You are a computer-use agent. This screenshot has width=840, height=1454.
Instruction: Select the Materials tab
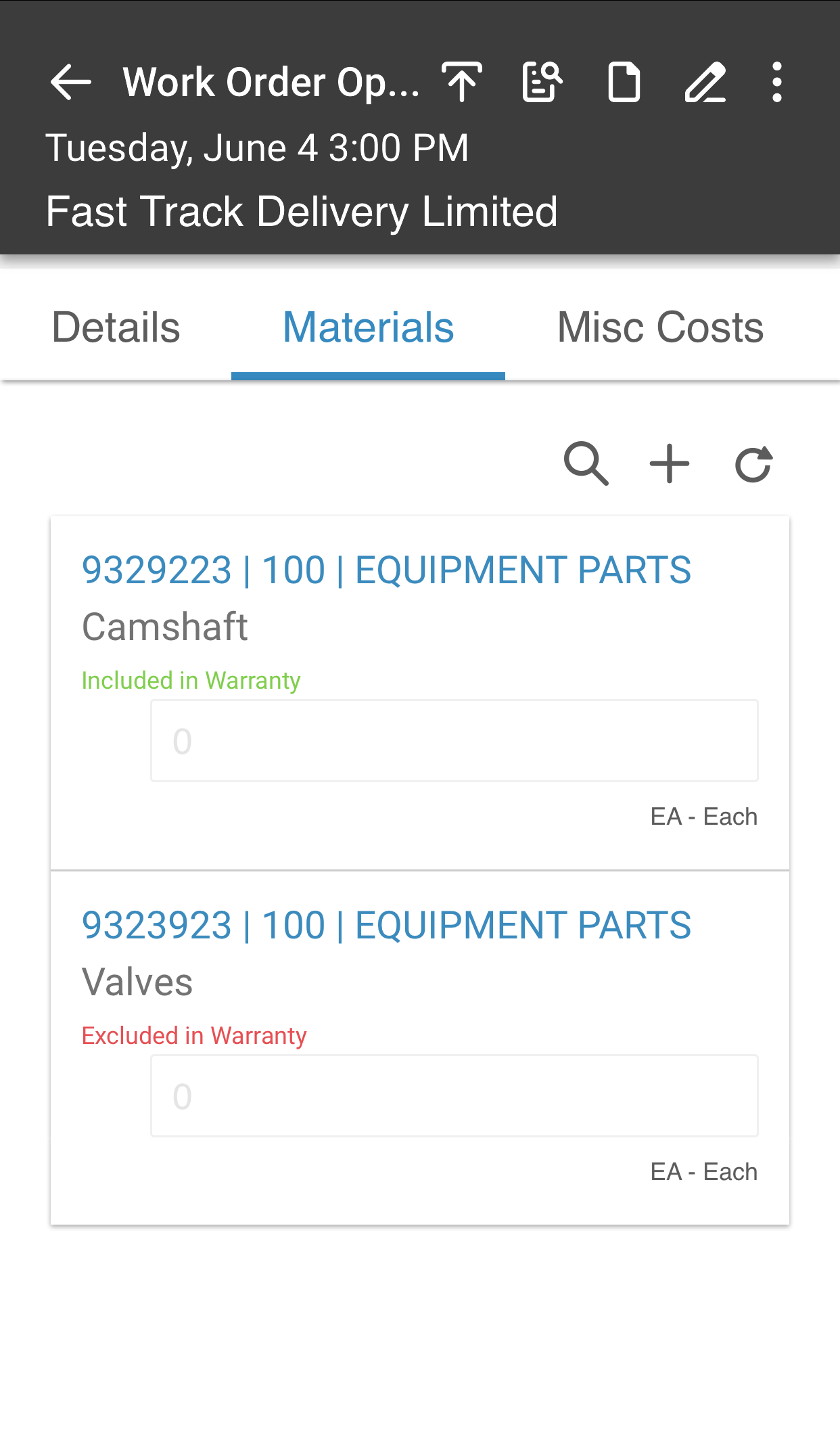point(368,327)
